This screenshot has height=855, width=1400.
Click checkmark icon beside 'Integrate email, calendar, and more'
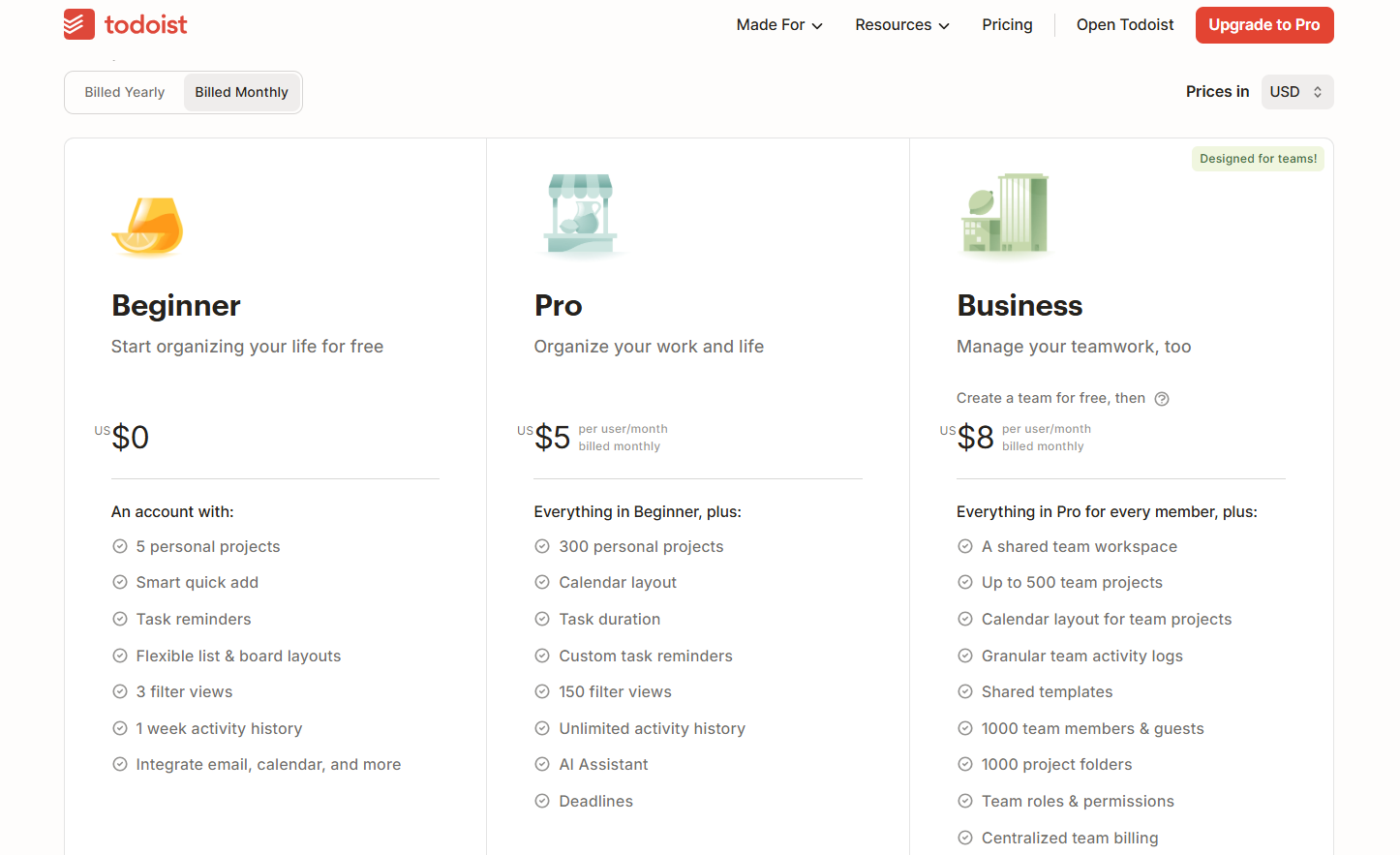tap(120, 764)
